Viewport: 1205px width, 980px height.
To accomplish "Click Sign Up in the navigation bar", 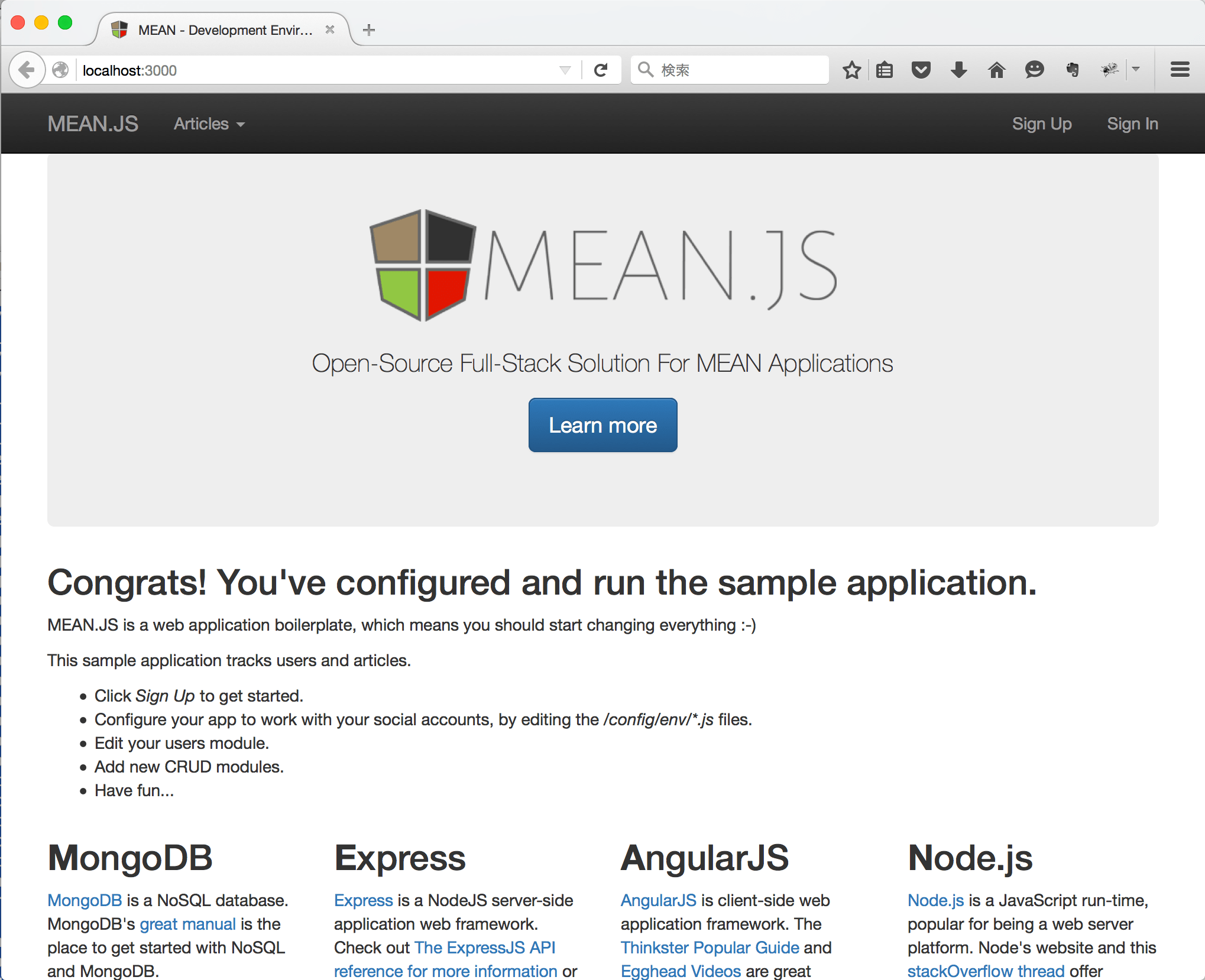I will coord(1042,124).
